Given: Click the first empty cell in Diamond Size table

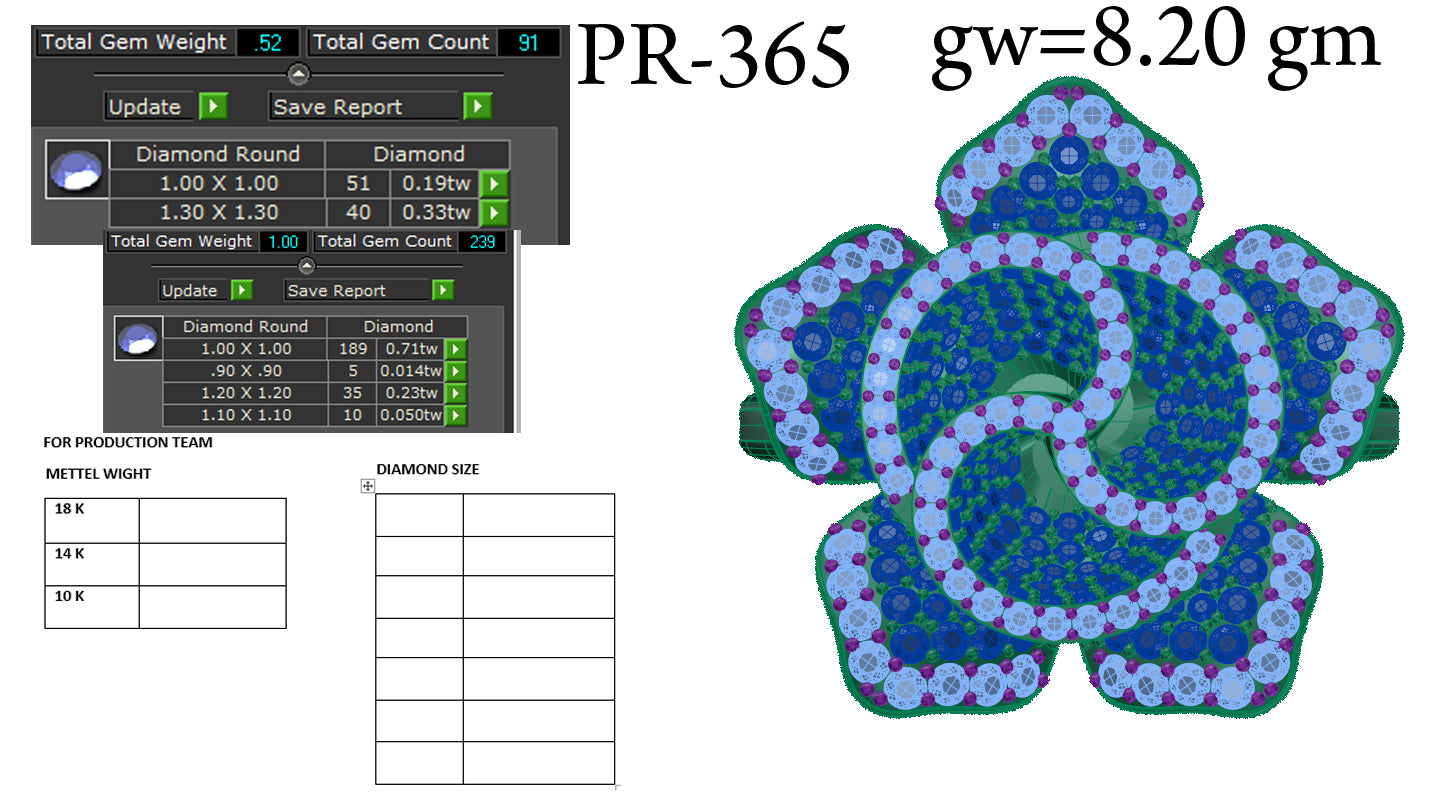Looking at the screenshot, I should 419,515.
